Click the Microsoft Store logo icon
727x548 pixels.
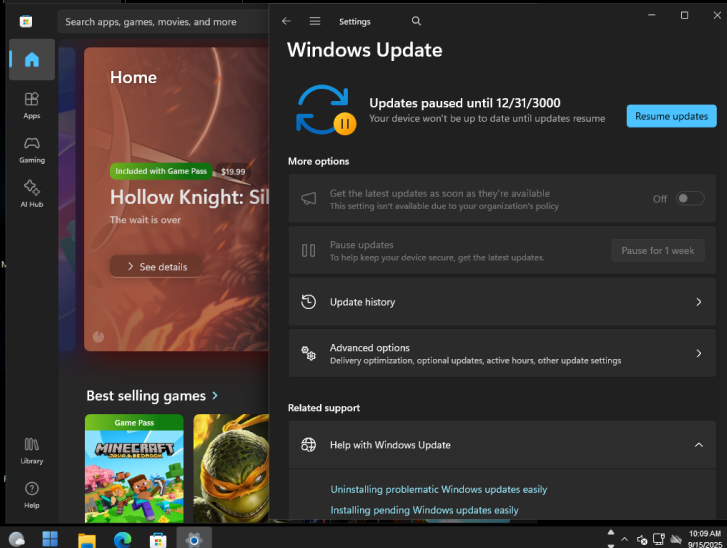coord(26,21)
